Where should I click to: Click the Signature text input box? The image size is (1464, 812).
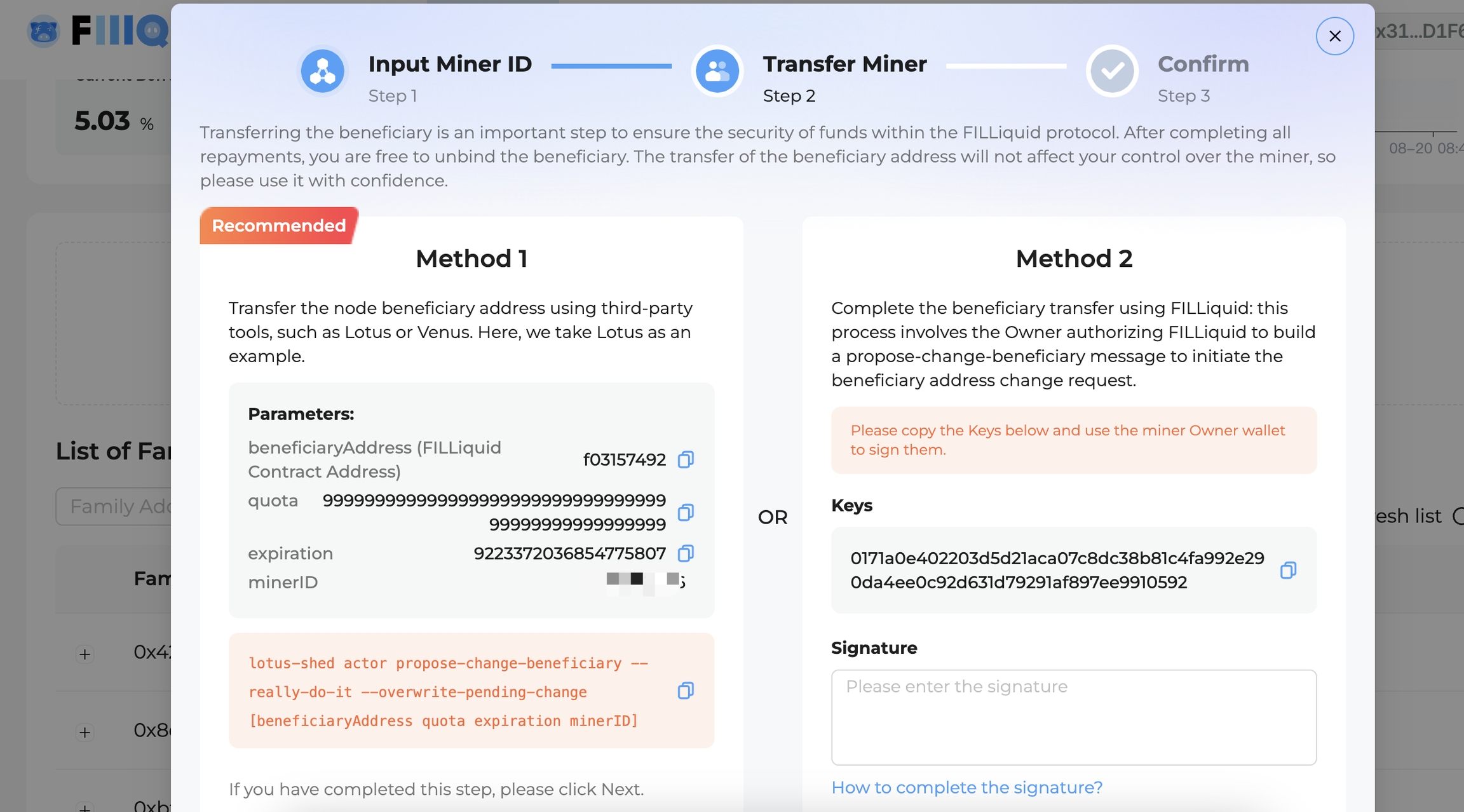pos(1073,717)
